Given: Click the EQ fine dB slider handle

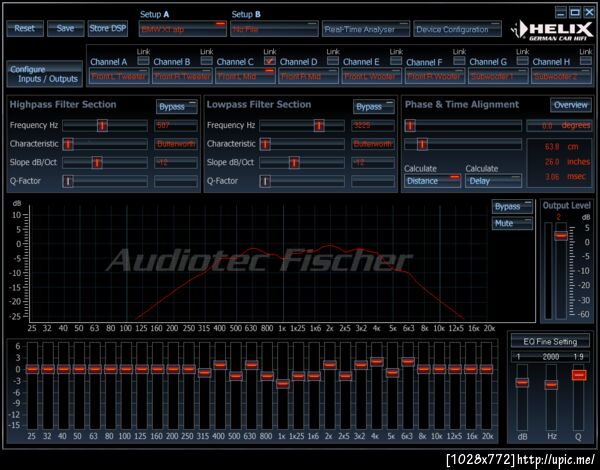Looking at the screenshot, I should tap(522, 383).
